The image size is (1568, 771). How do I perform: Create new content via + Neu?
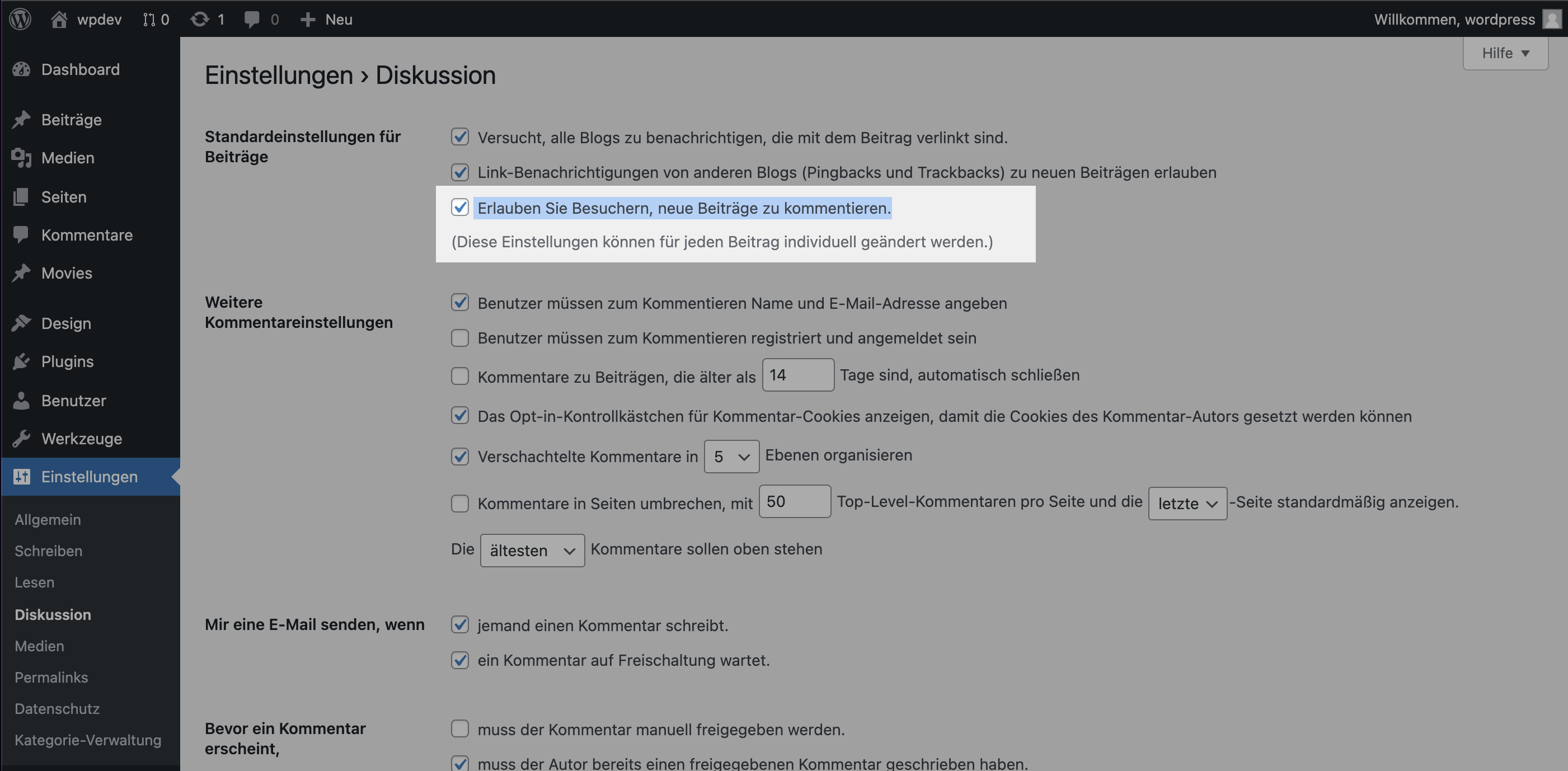coord(326,19)
